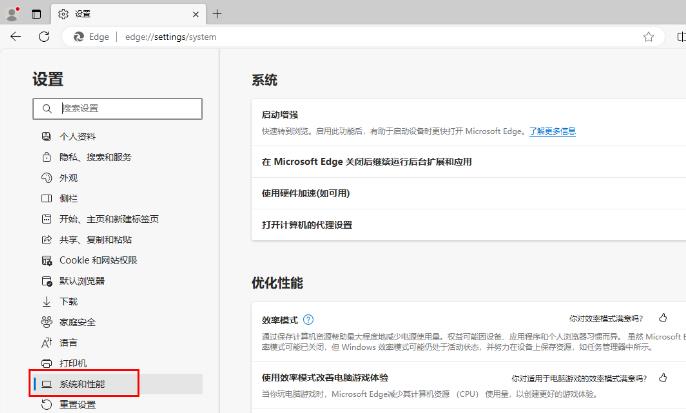686x413 pixels.
Task: Click 使用硬件加速(如可用) setting row
Action: pyautogui.click(x=469, y=193)
